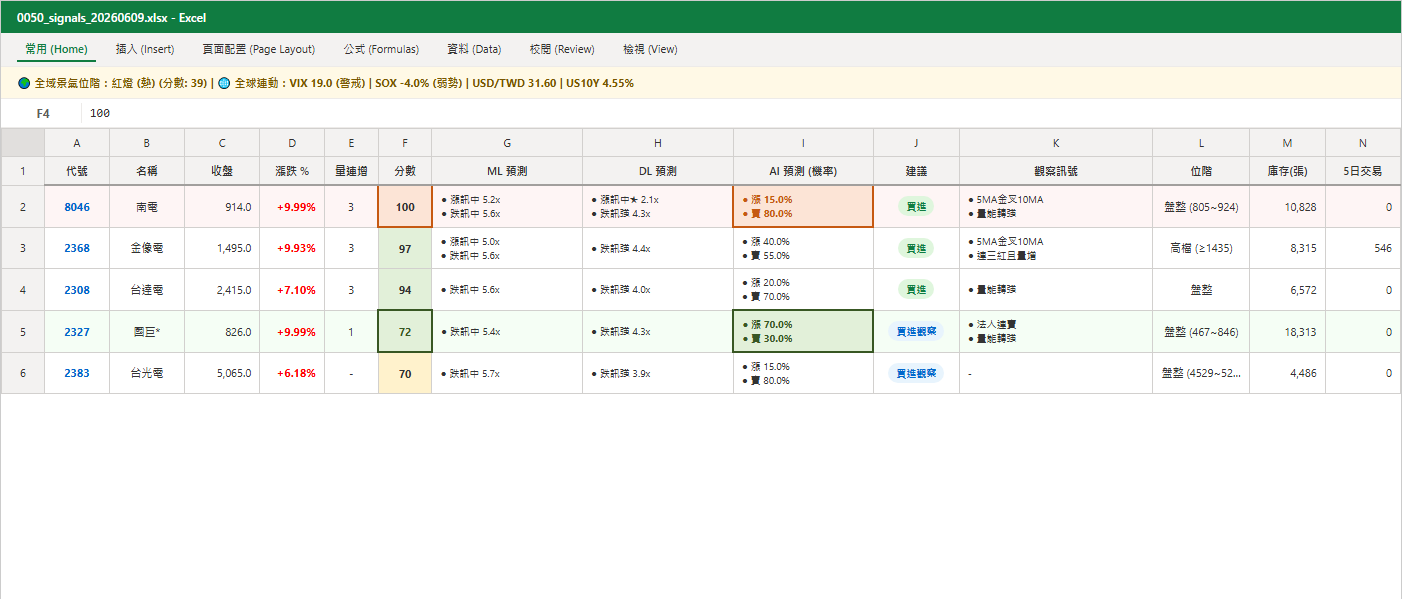This screenshot has height=599, width=1402.
Task: Select the closing price cell 914.0
Action: [222, 207]
